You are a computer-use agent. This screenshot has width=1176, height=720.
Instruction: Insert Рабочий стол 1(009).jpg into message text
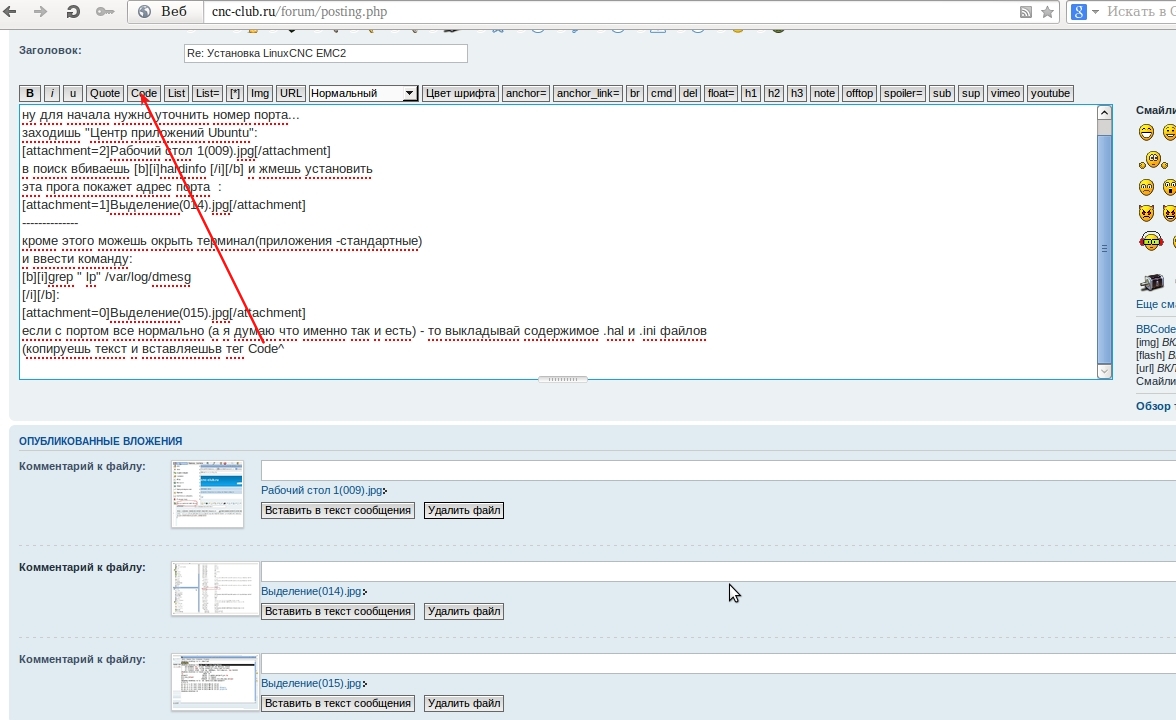click(x=338, y=510)
